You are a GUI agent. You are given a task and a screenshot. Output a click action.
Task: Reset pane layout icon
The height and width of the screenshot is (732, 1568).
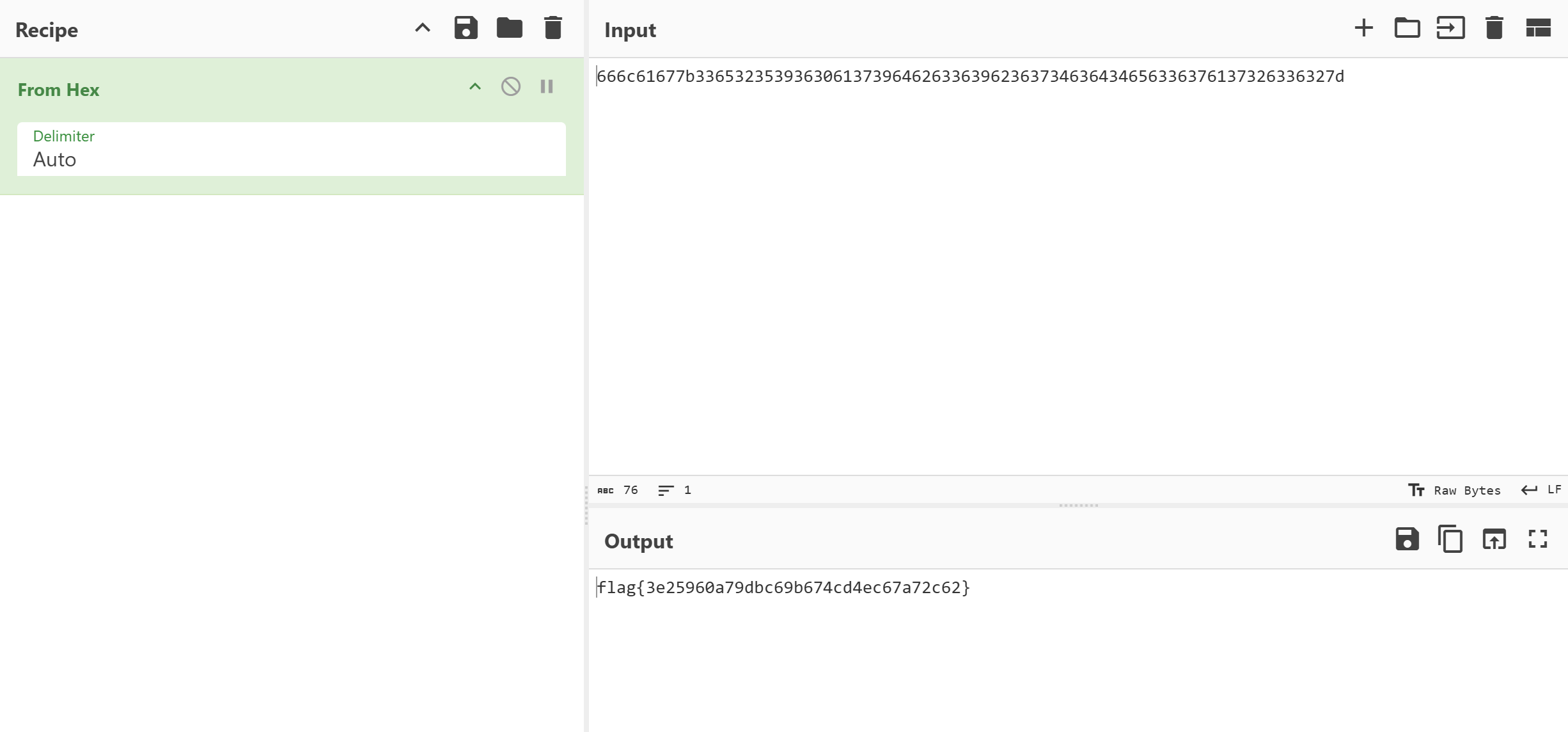point(1538,28)
